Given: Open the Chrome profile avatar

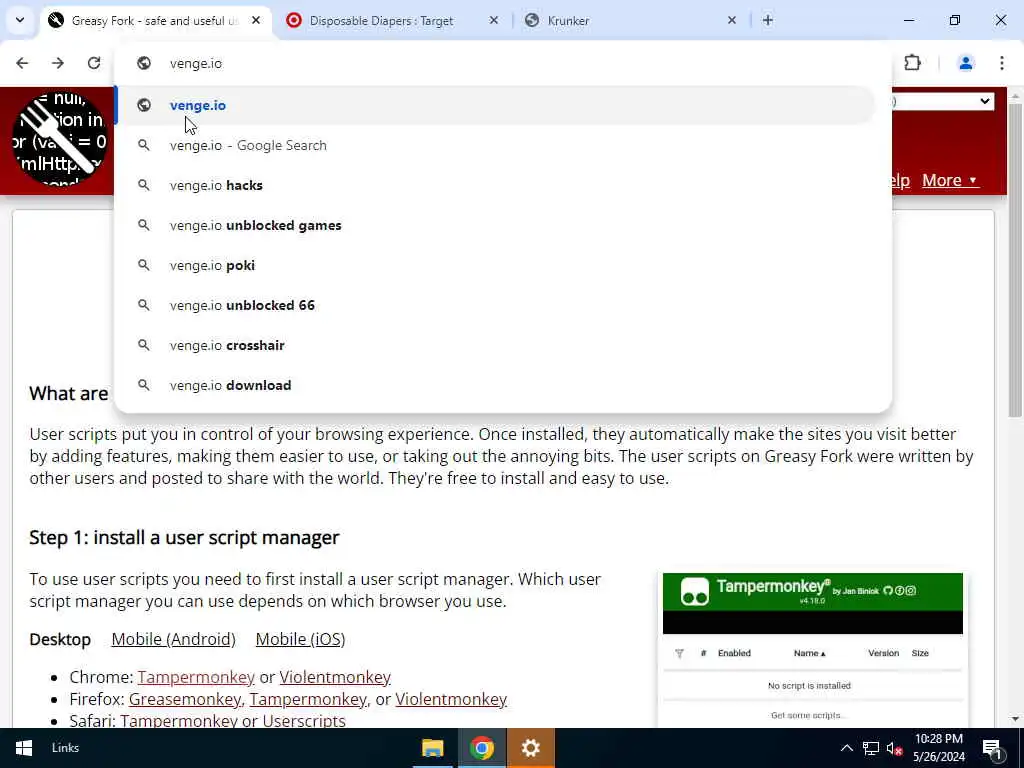Looking at the screenshot, I should [x=965, y=63].
